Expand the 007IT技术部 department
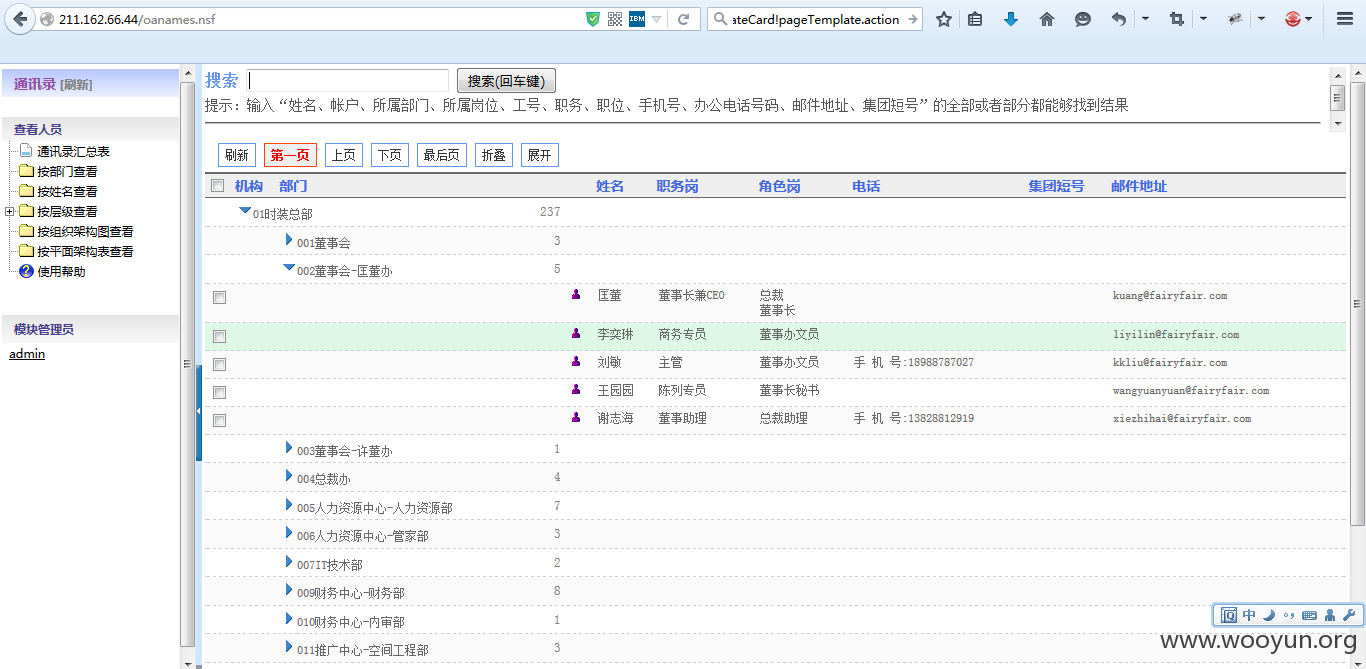The width and height of the screenshot is (1366, 669). [289, 562]
